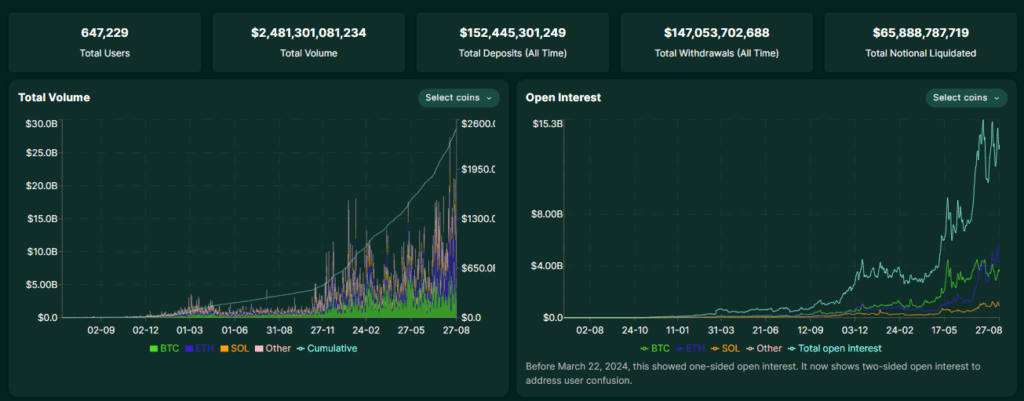Click the open interest footnote about March 22, 2024
The width and height of the screenshot is (1024, 401).
752,373
